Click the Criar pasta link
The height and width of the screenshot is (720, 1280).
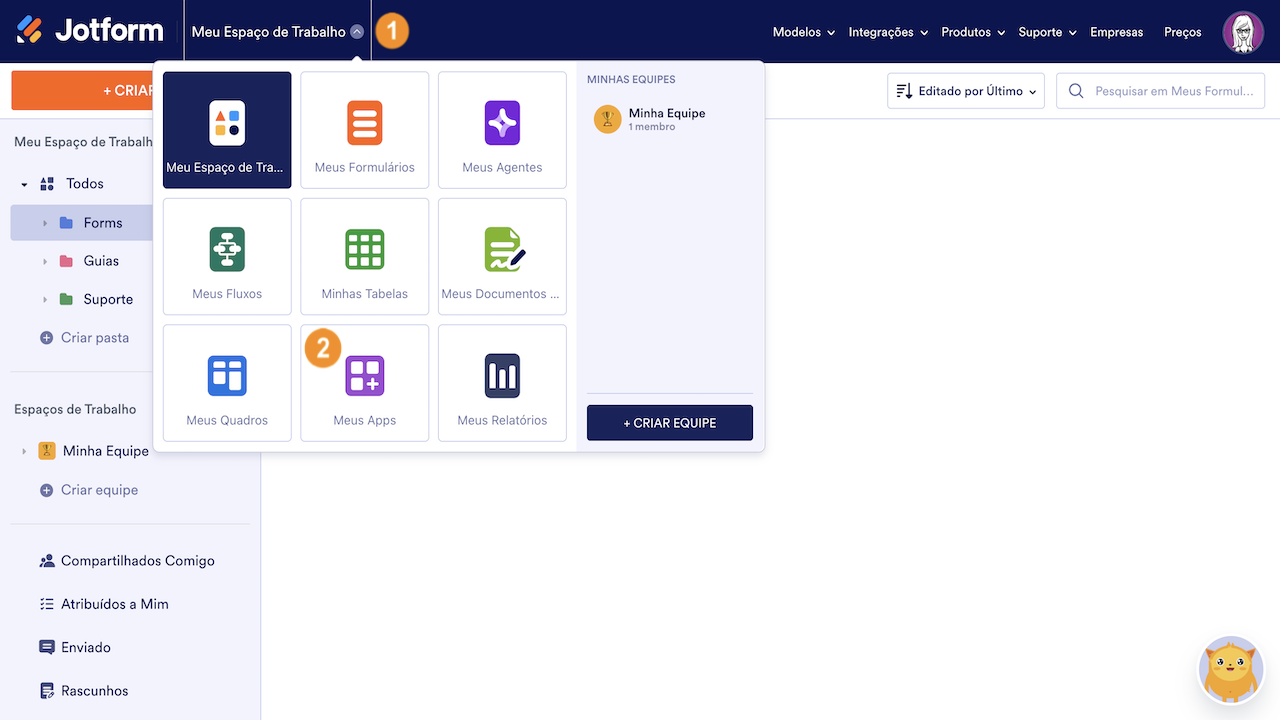[x=95, y=338]
